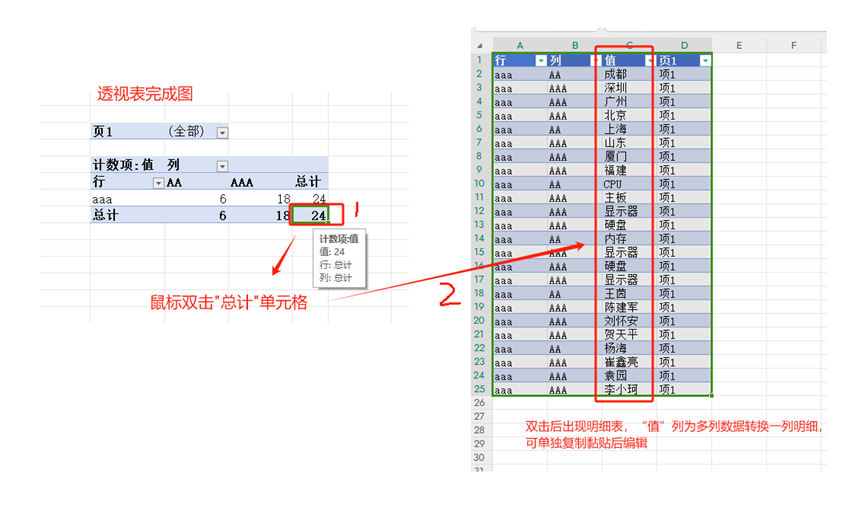Select column B header
The image size is (865, 524).
pyautogui.click(x=575, y=45)
